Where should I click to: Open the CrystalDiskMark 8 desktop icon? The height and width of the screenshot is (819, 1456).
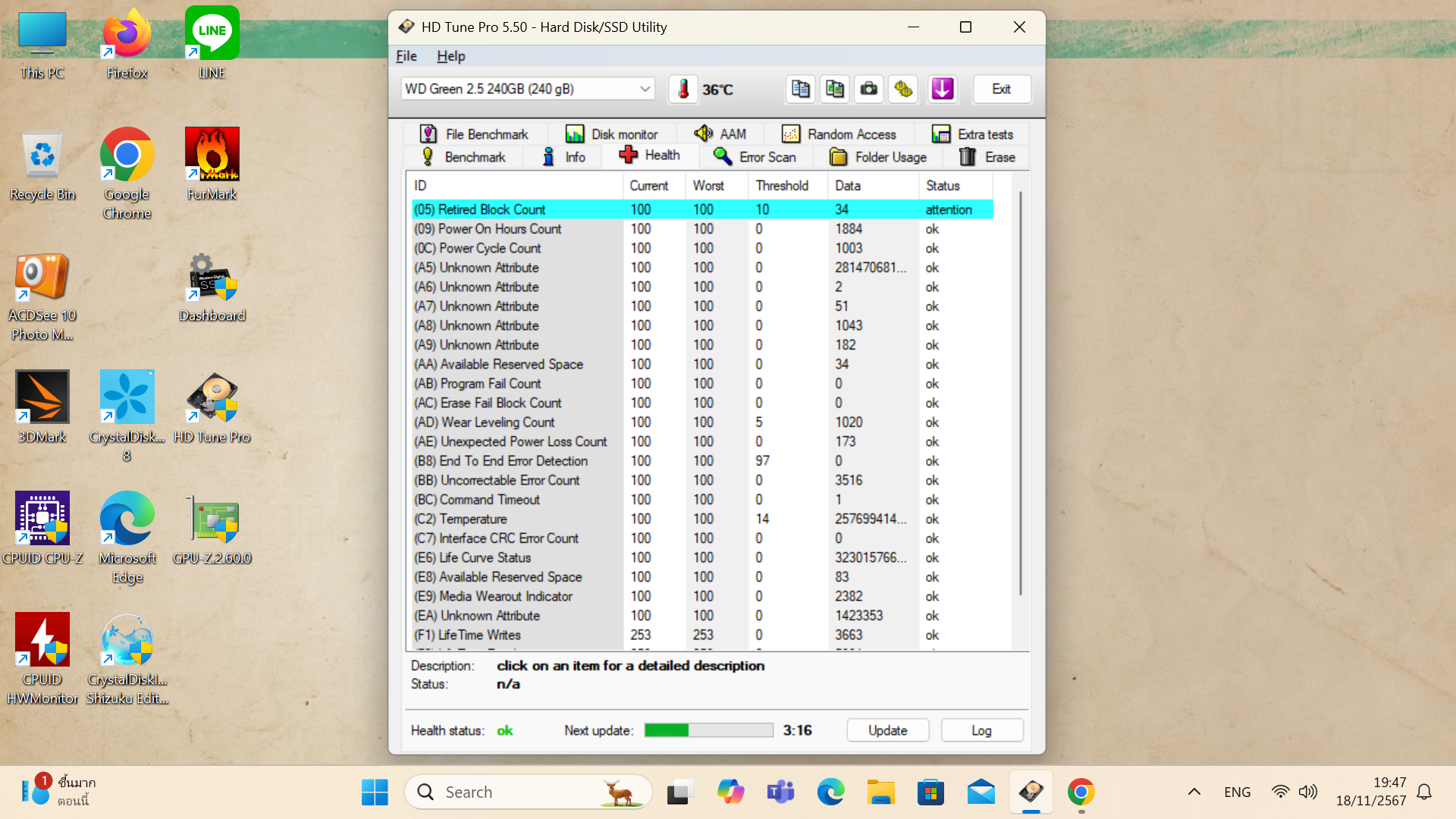pos(127,416)
